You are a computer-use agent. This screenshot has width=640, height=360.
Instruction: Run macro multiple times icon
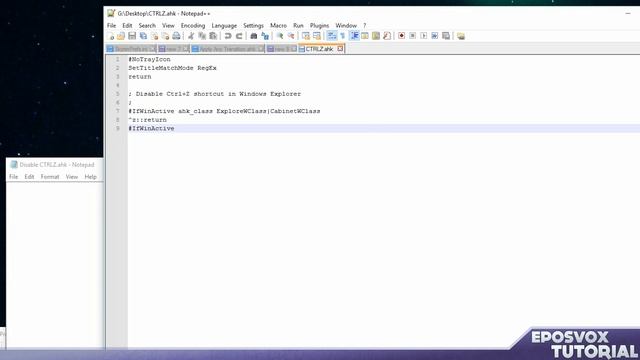click(x=435, y=36)
